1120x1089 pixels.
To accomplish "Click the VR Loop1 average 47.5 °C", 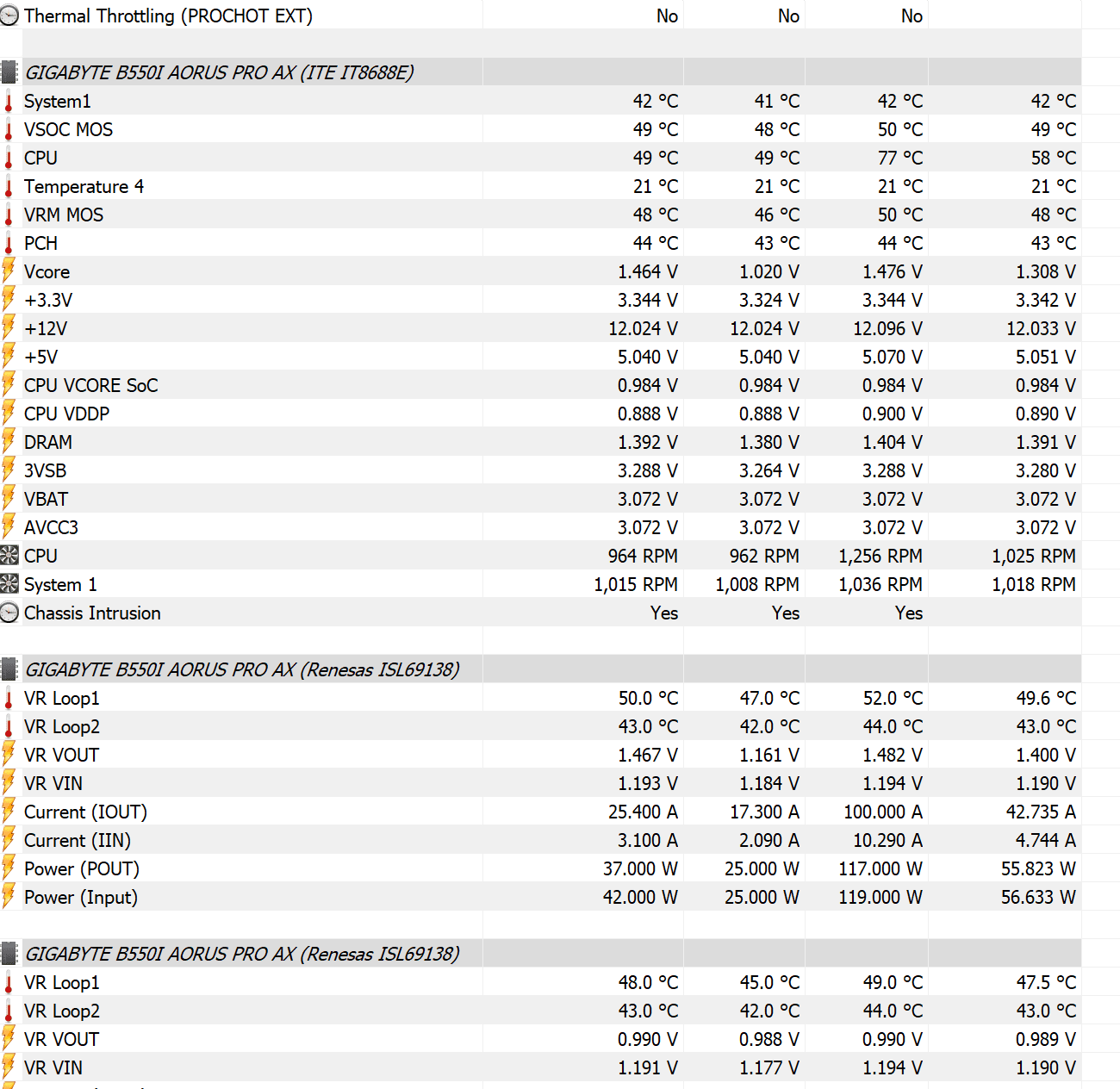I will pos(1046,982).
